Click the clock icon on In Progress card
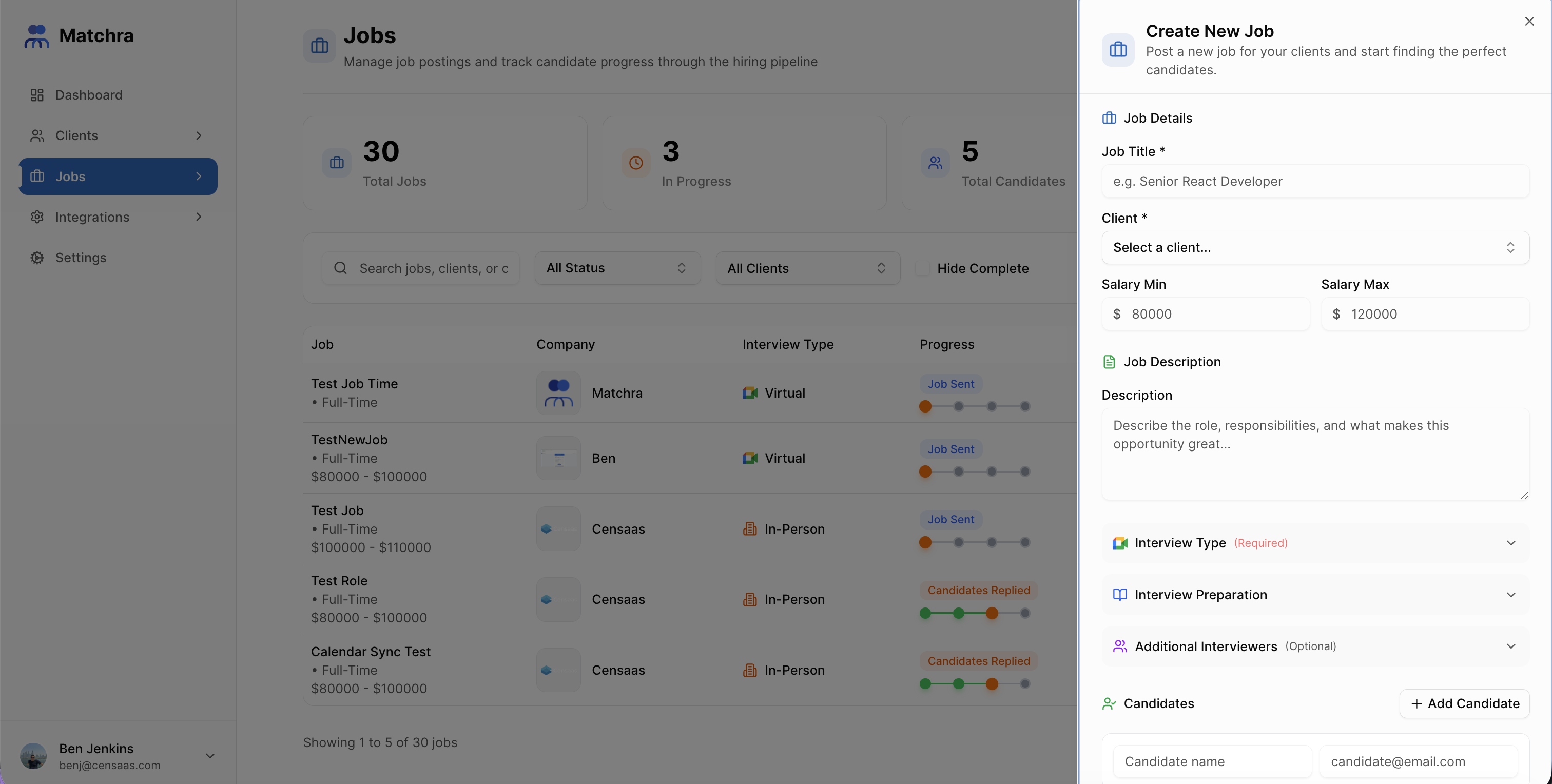The width and height of the screenshot is (1552, 784). (635, 163)
